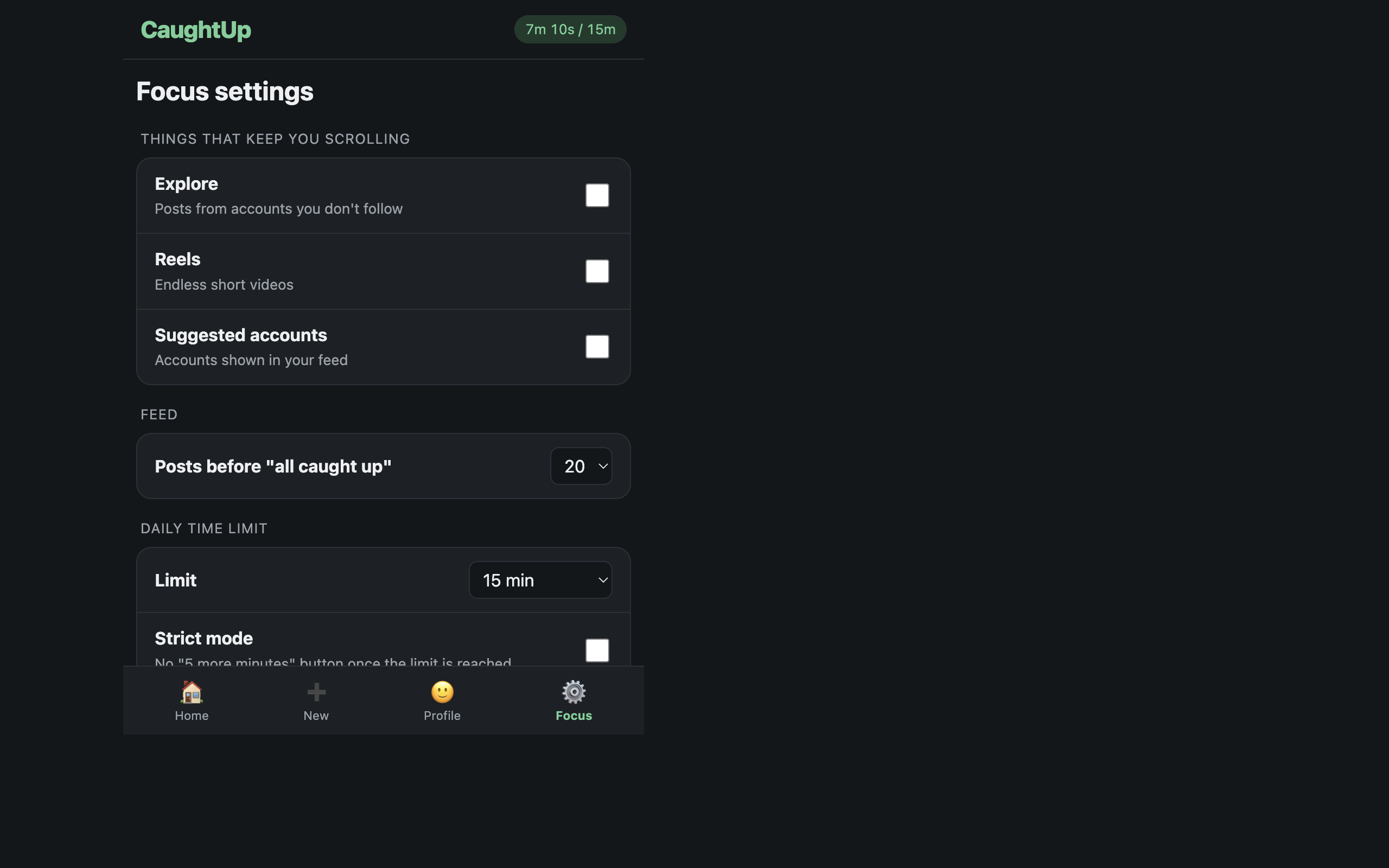Click the "Limit" row label

(x=176, y=580)
